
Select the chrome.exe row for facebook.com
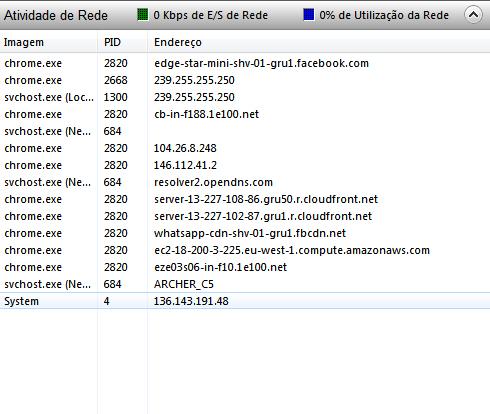245,63
